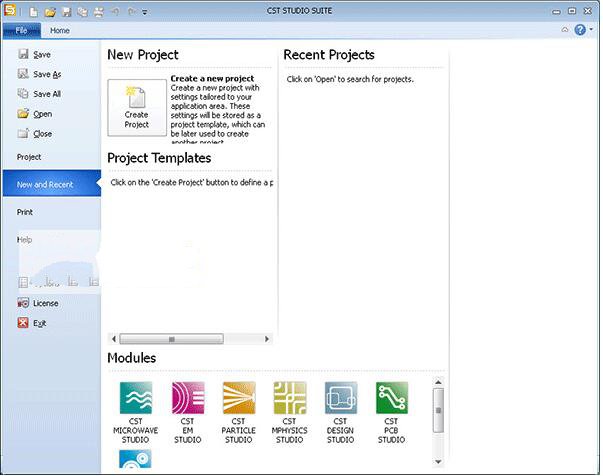603x476 pixels.
Task: Click the Create Project button
Action: click(x=137, y=108)
